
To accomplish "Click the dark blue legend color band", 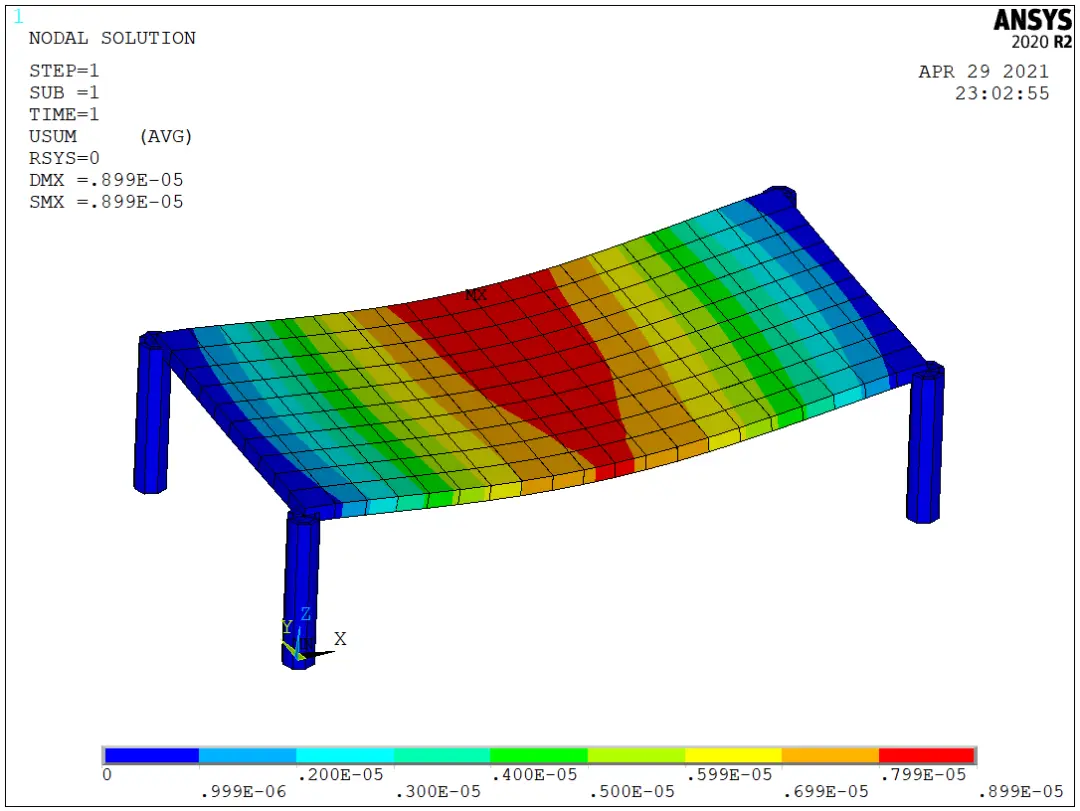I will tap(152, 756).
